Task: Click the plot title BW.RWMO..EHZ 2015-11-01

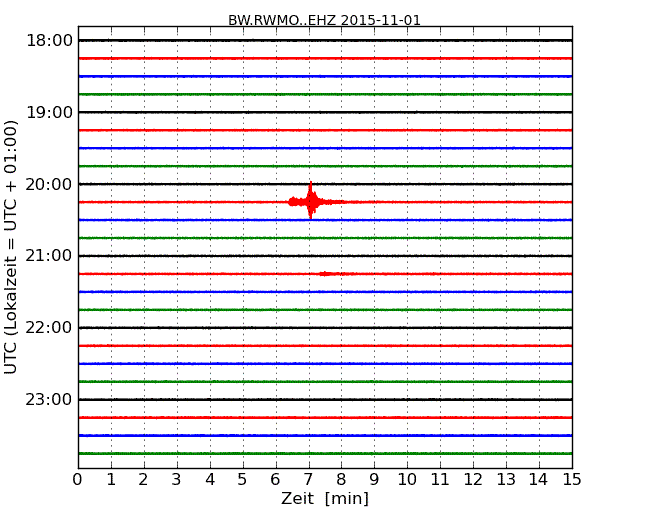Action: (x=324, y=20)
